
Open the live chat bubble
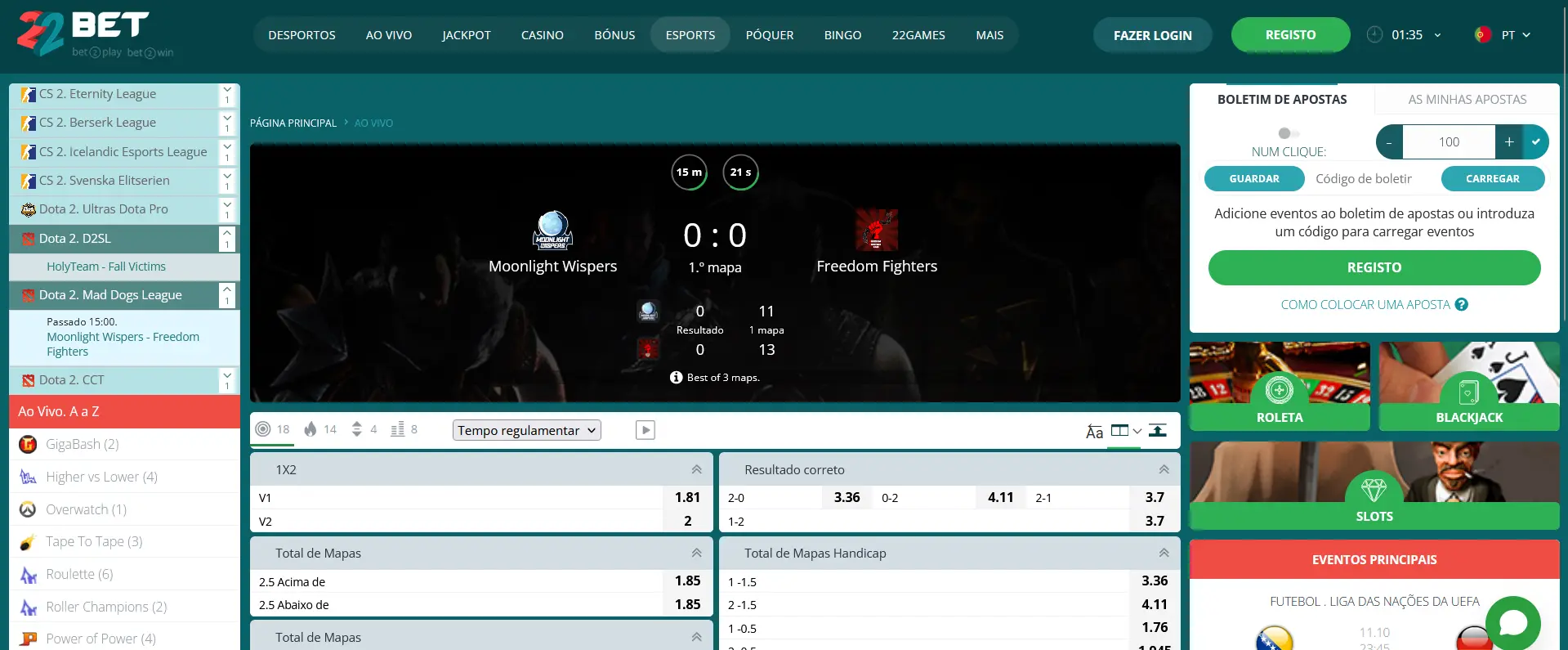tap(1513, 623)
